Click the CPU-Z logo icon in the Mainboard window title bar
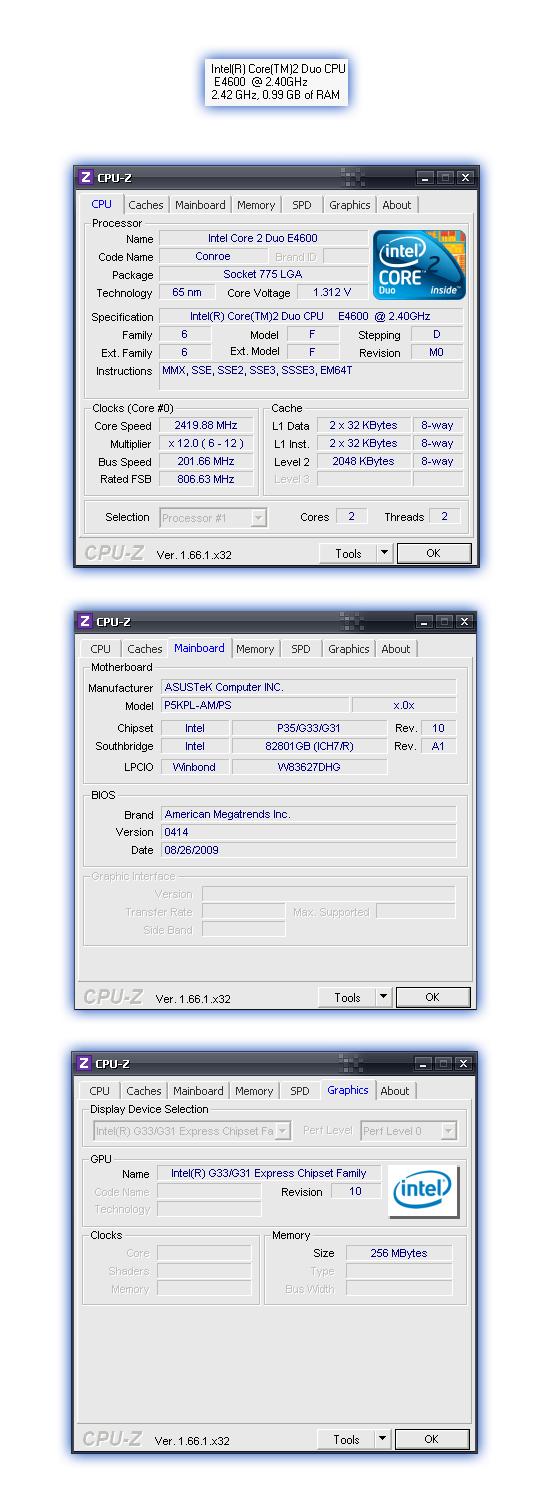The height and width of the screenshot is (1510, 544). (85, 621)
